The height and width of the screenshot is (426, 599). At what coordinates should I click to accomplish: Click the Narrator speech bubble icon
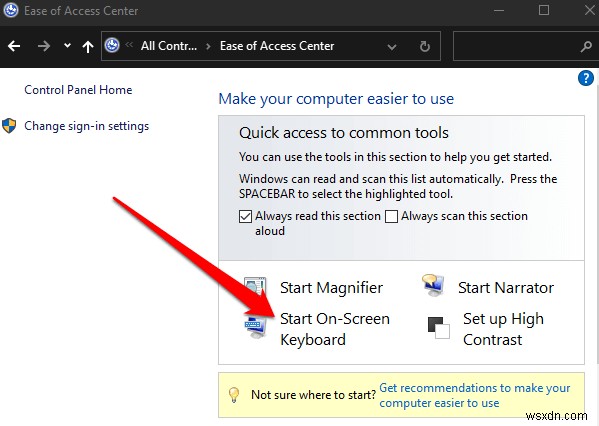point(433,285)
